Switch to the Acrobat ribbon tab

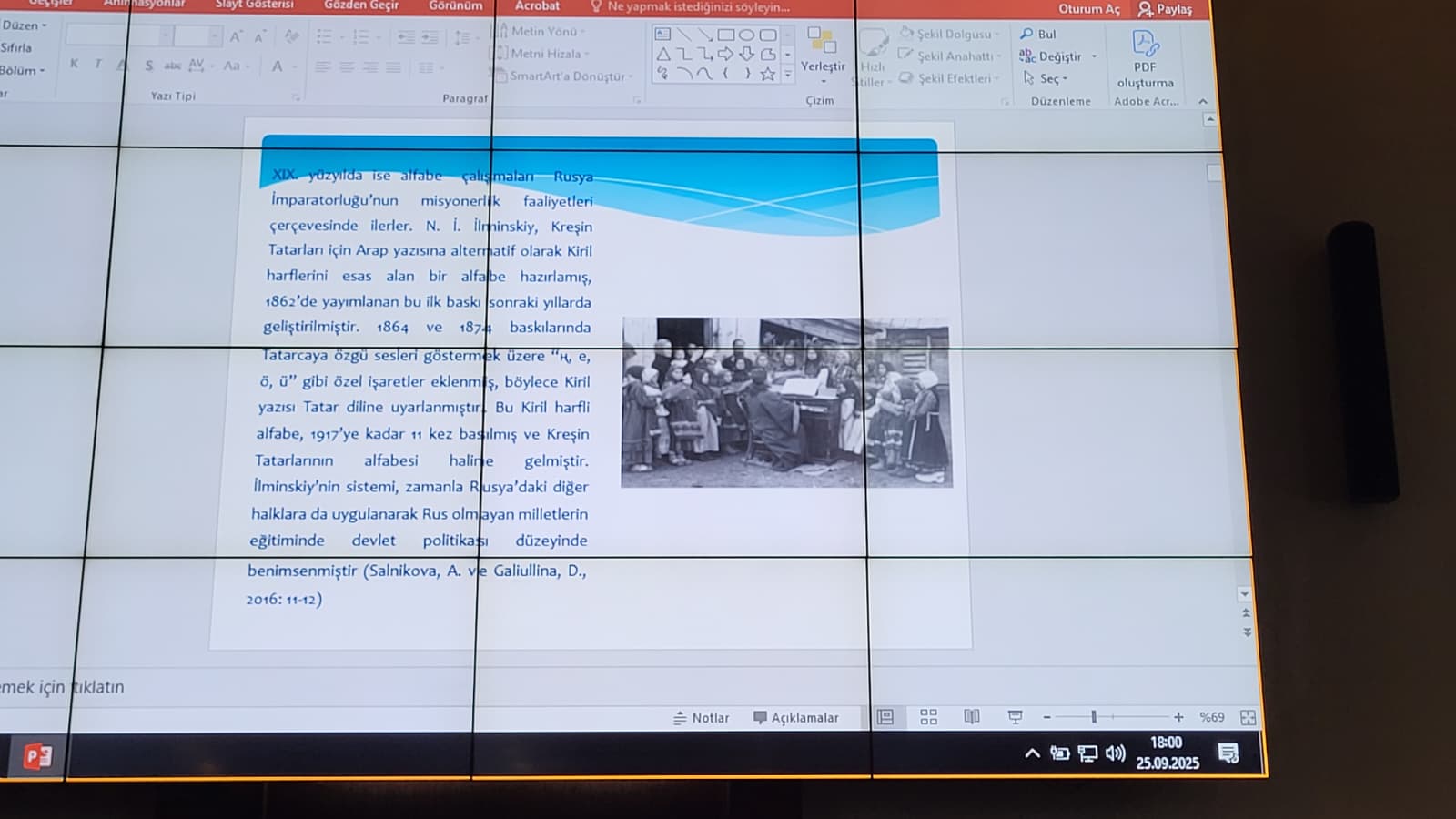point(537,6)
